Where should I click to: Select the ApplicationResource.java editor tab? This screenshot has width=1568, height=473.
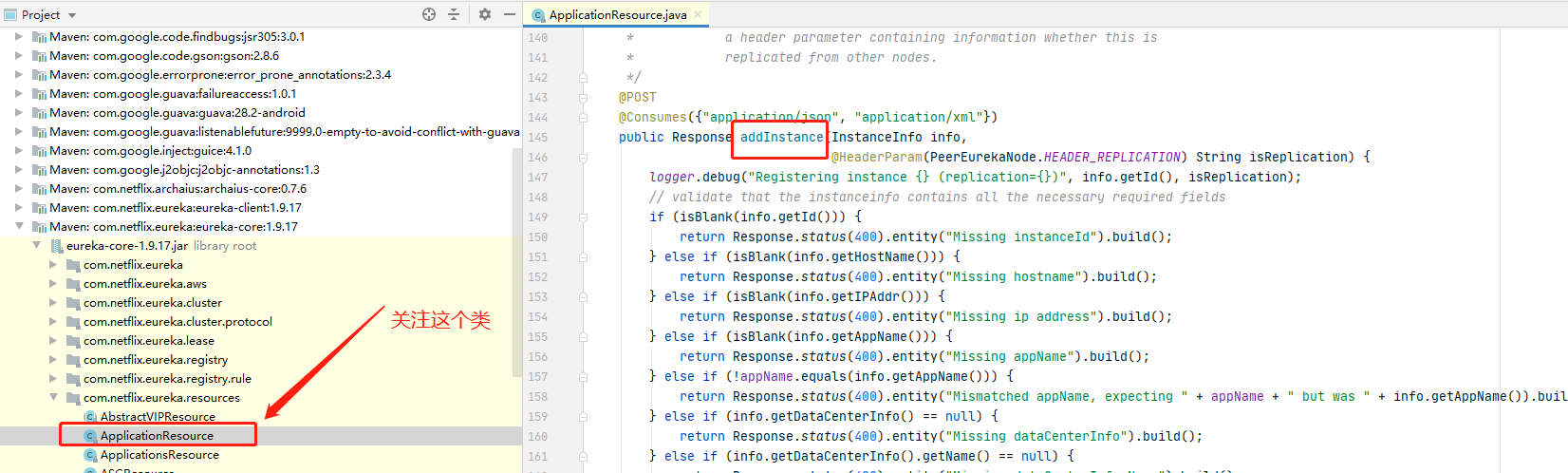tap(617, 14)
